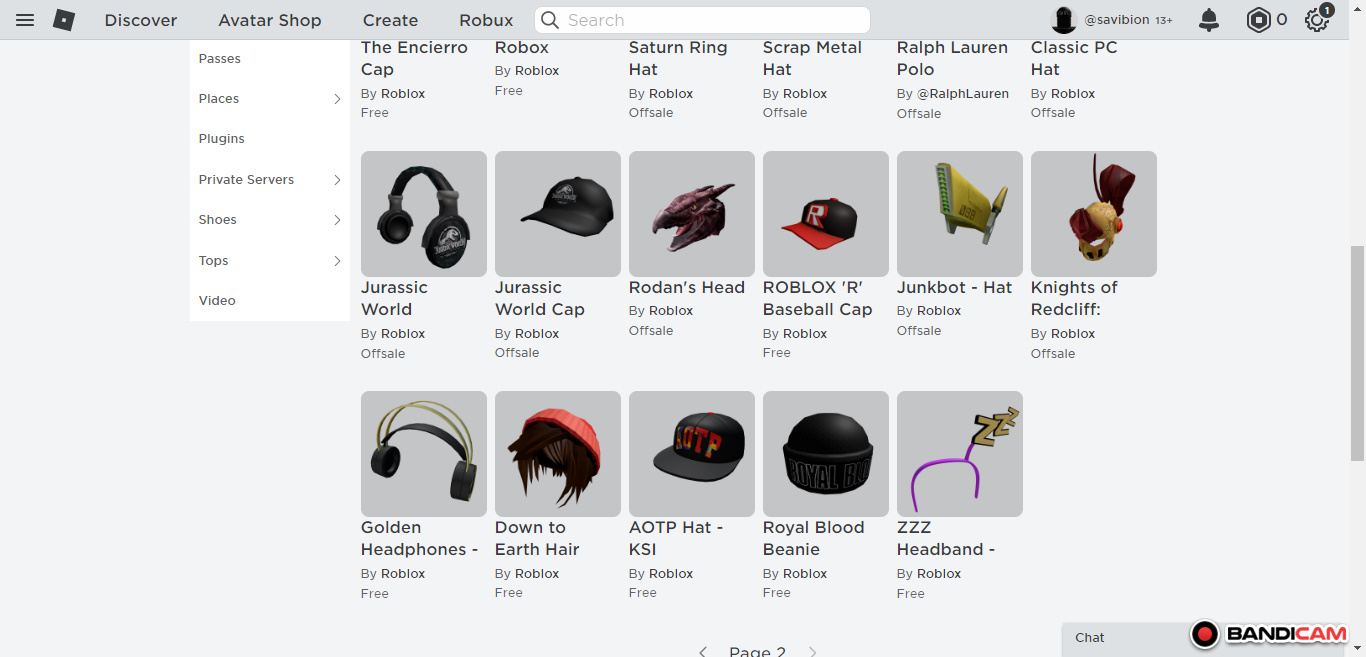This screenshot has height=657, width=1366.
Task: Expand the Places category
Action: [337, 99]
